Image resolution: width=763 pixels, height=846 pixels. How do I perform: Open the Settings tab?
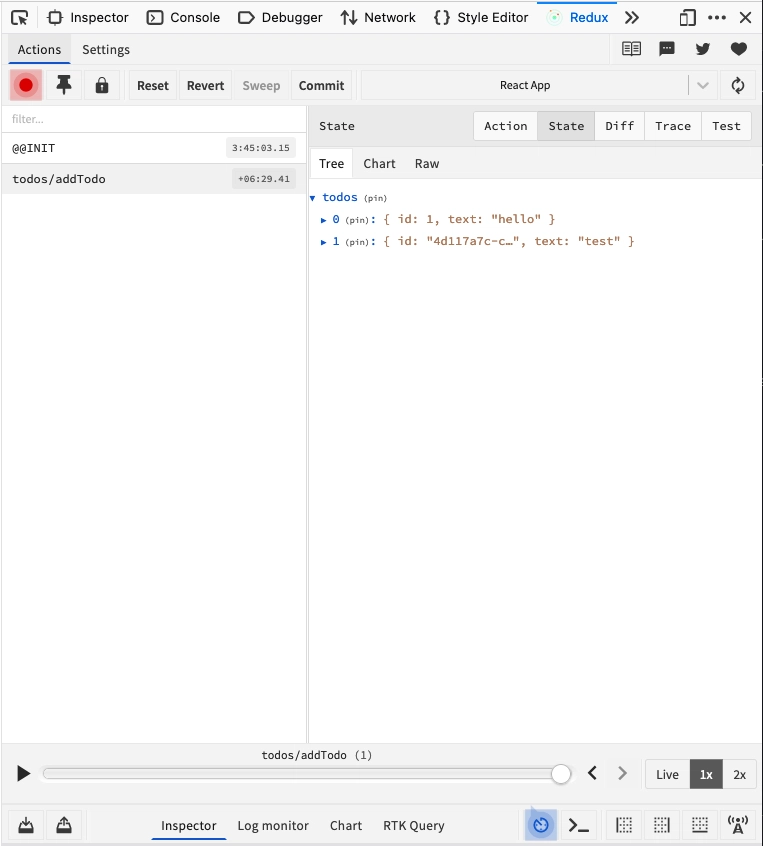click(x=106, y=49)
